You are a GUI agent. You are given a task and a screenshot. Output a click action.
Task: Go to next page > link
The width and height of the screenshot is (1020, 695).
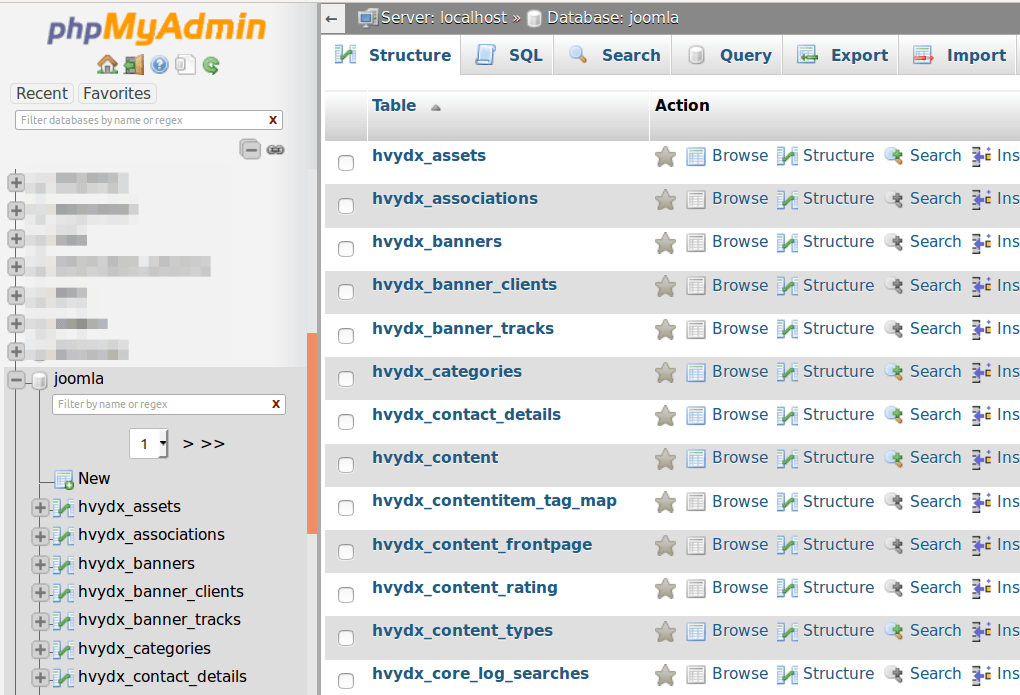click(x=188, y=444)
